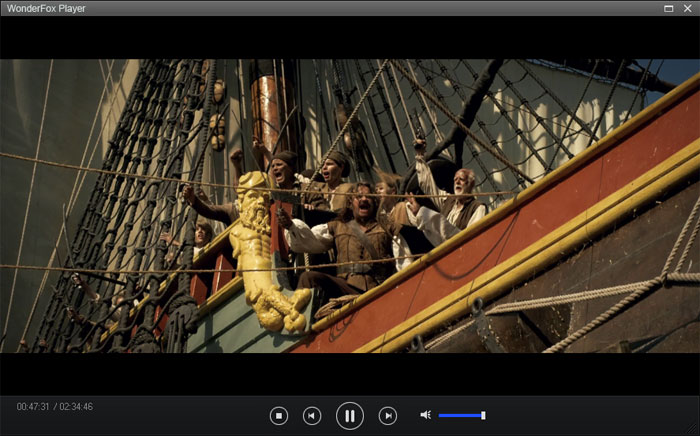The image size is (700, 436).
Task: Click the volume slider handle
Action: point(483,415)
